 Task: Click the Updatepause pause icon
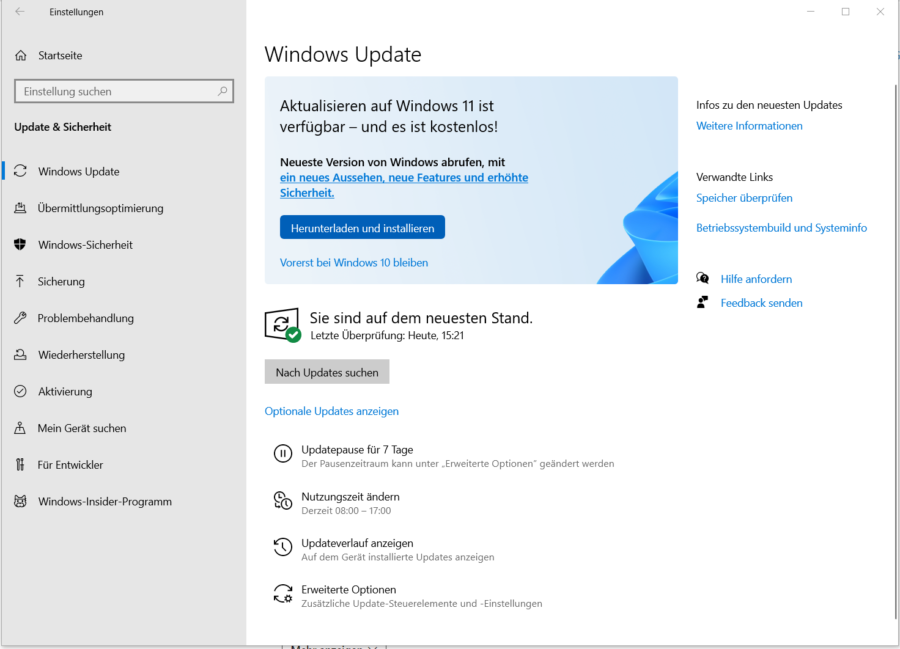coord(282,454)
